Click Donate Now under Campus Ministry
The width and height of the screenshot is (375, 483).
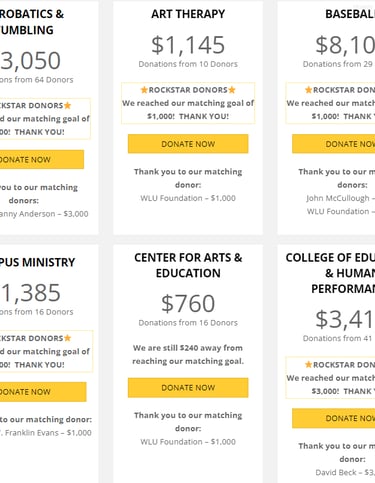coord(43,392)
